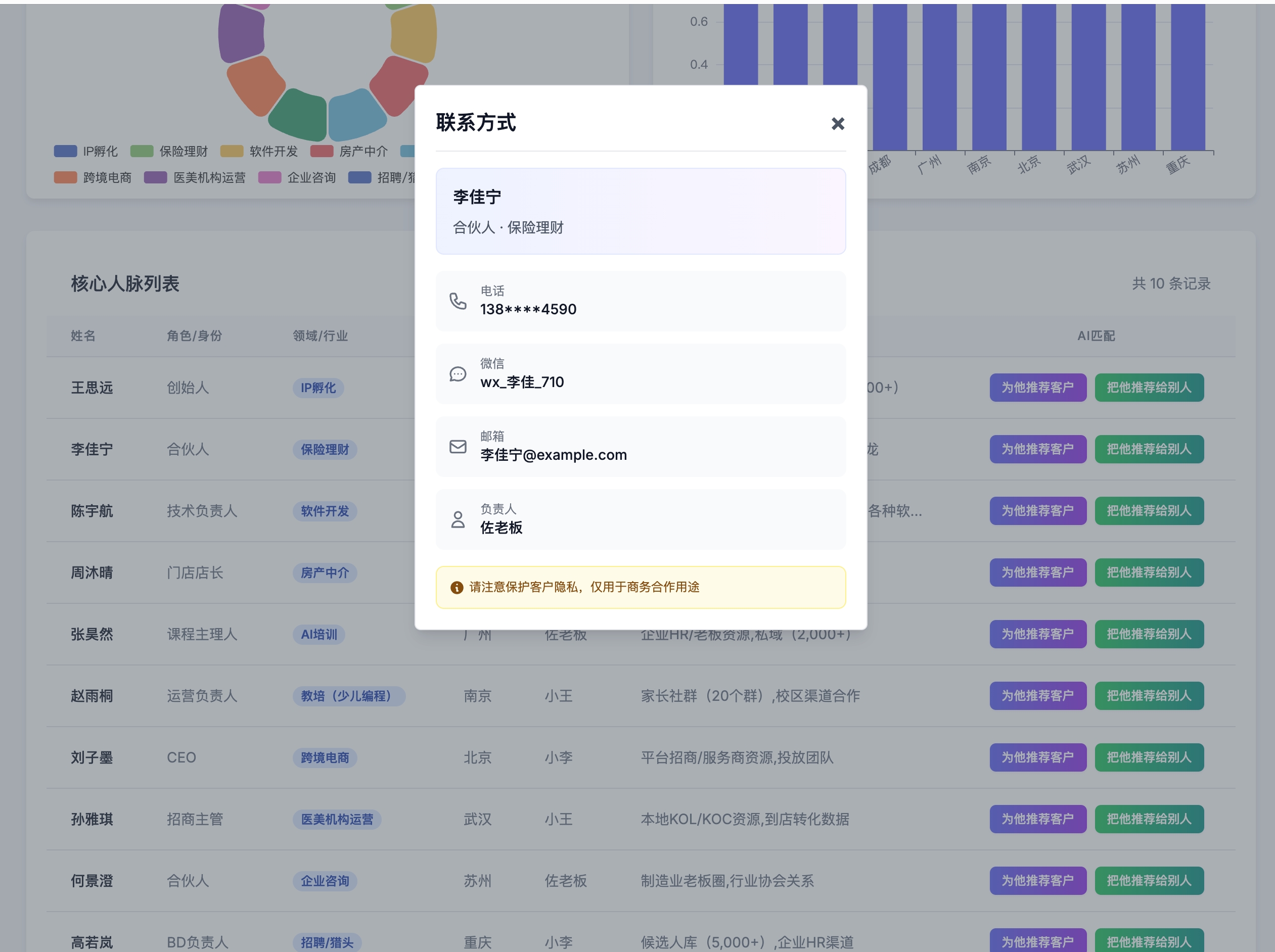Click the person icon beside 负责人
This screenshot has height=952, width=1275.
coord(458,519)
